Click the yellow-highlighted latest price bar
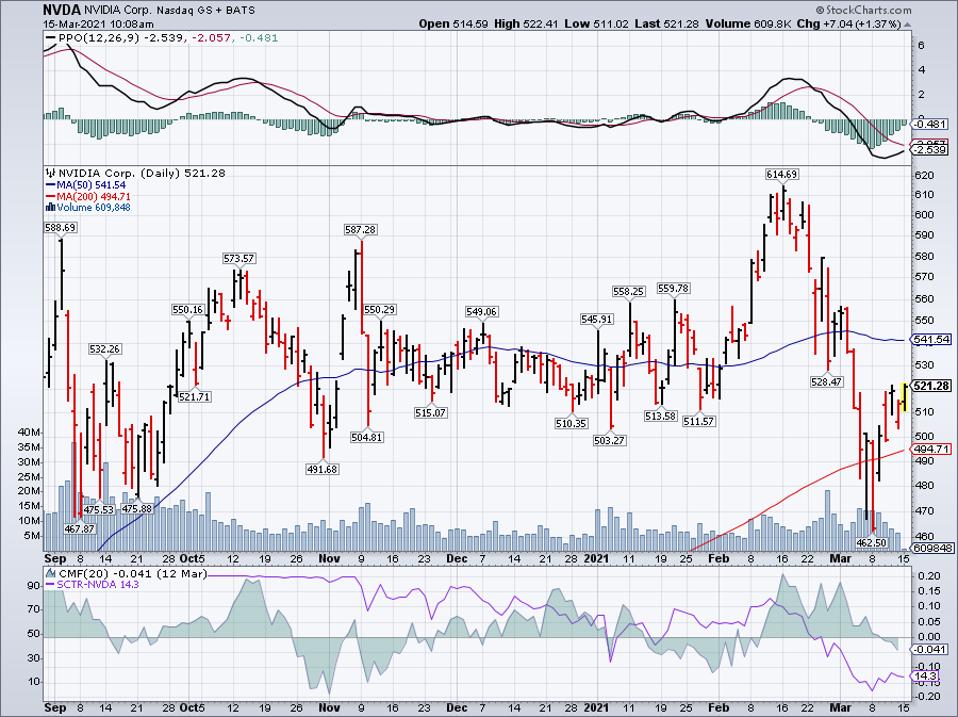This screenshot has height=717, width=958. pos(905,396)
